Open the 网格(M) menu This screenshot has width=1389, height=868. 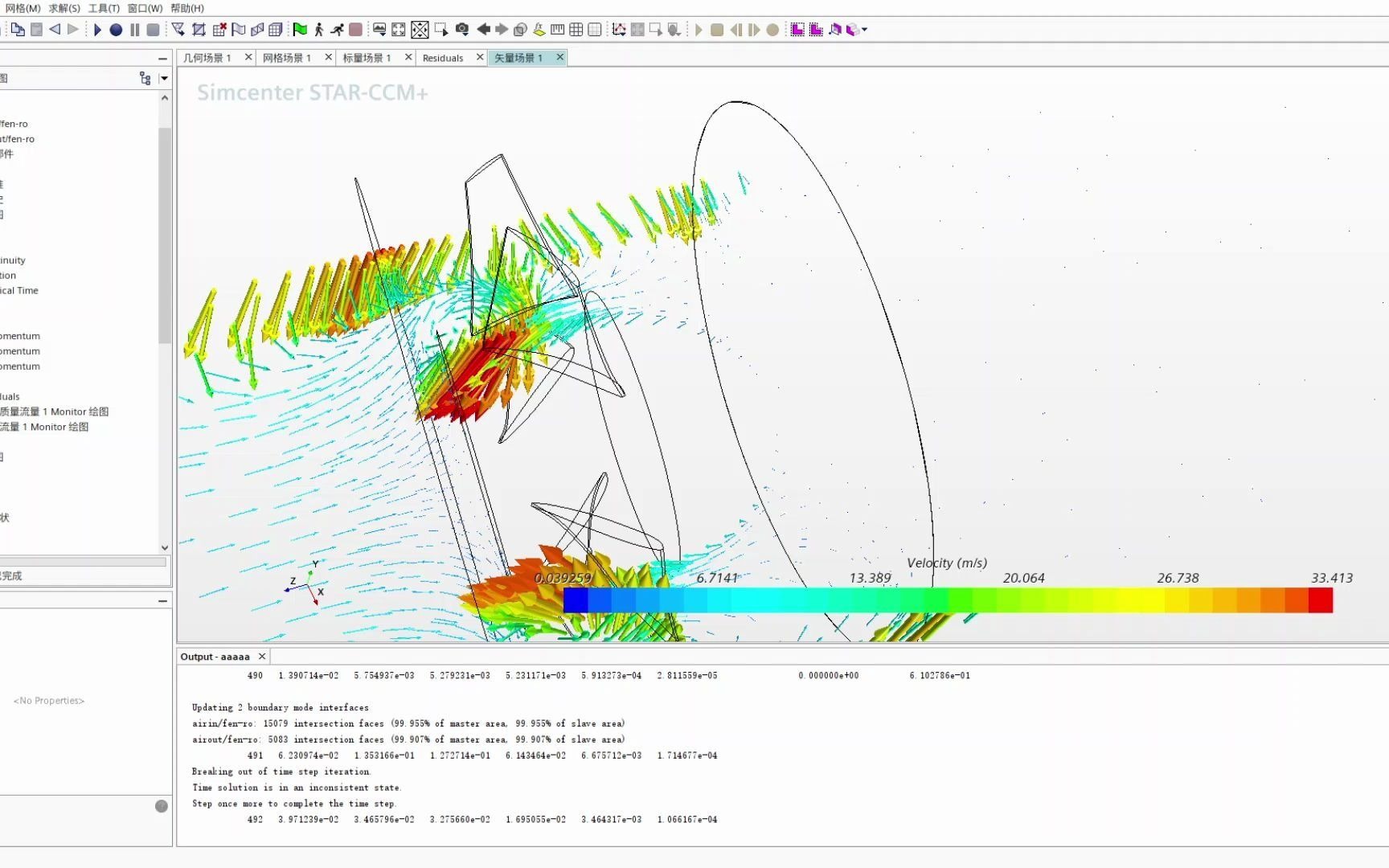click(x=23, y=8)
